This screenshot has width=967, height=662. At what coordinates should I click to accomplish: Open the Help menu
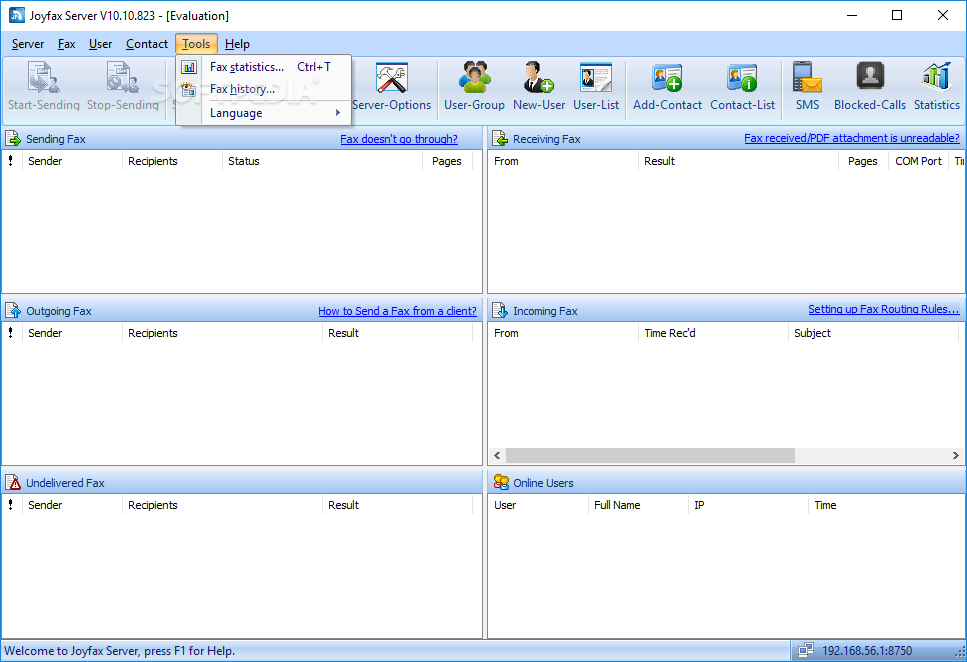click(237, 44)
